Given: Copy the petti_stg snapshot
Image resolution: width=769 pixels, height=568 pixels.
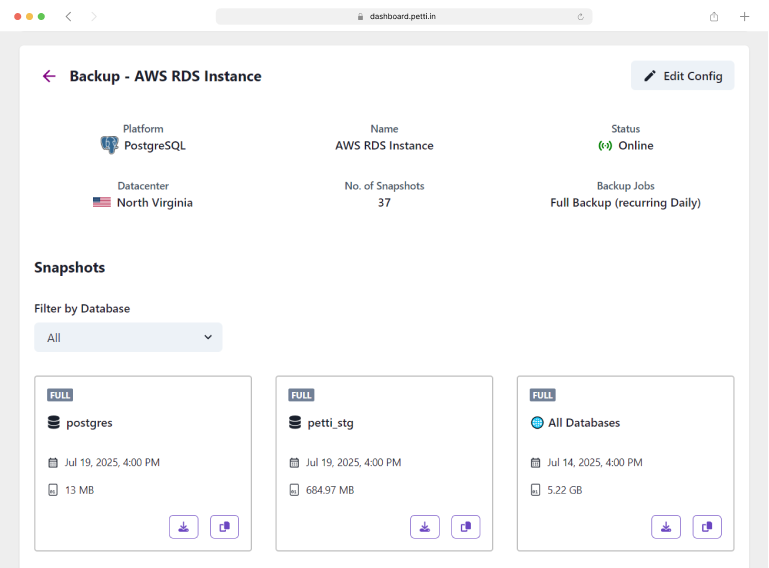Looking at the screenshot, I should click(466, 527).
